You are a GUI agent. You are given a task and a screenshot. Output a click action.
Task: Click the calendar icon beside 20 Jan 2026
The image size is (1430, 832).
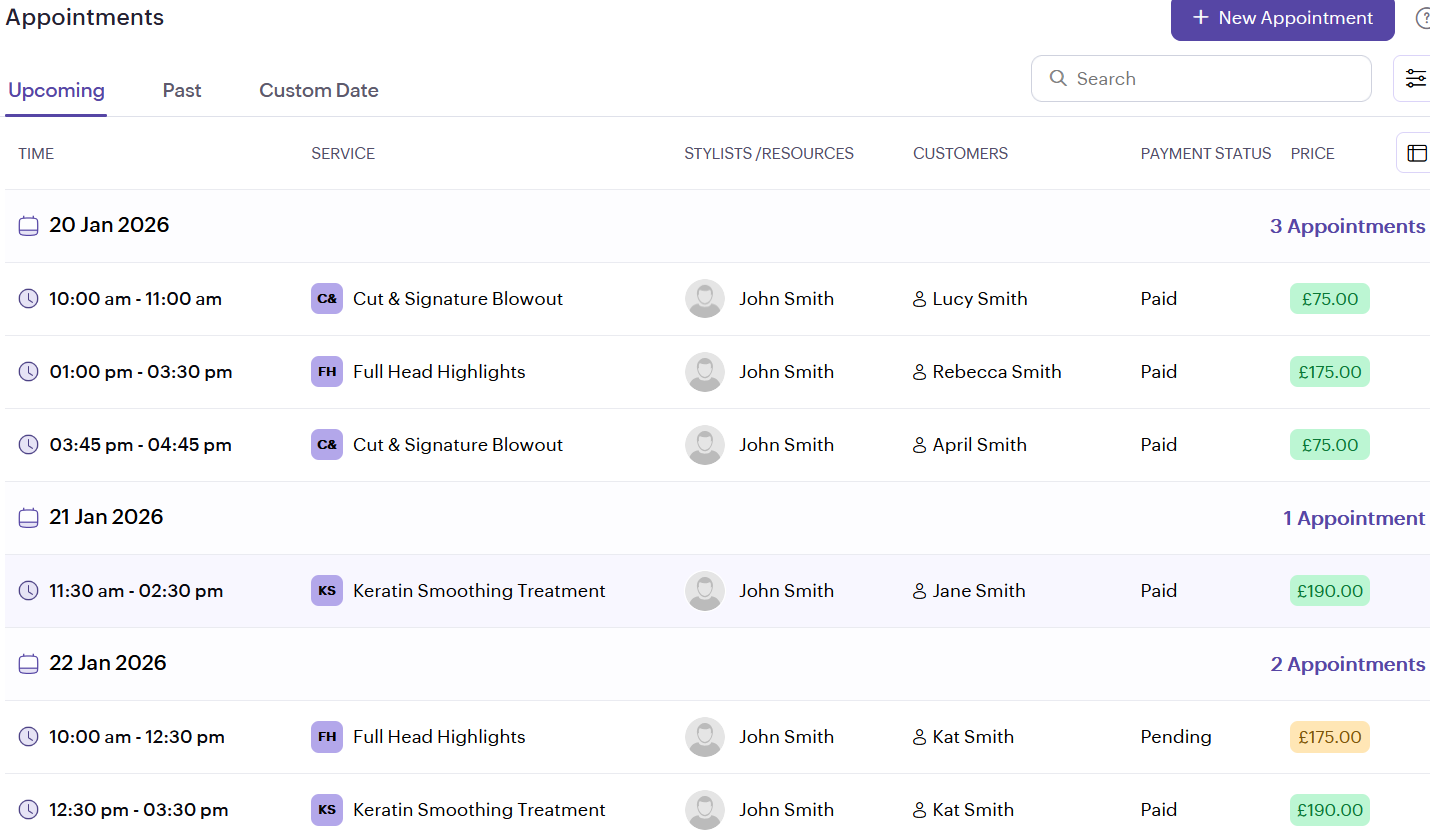point(28,225)
